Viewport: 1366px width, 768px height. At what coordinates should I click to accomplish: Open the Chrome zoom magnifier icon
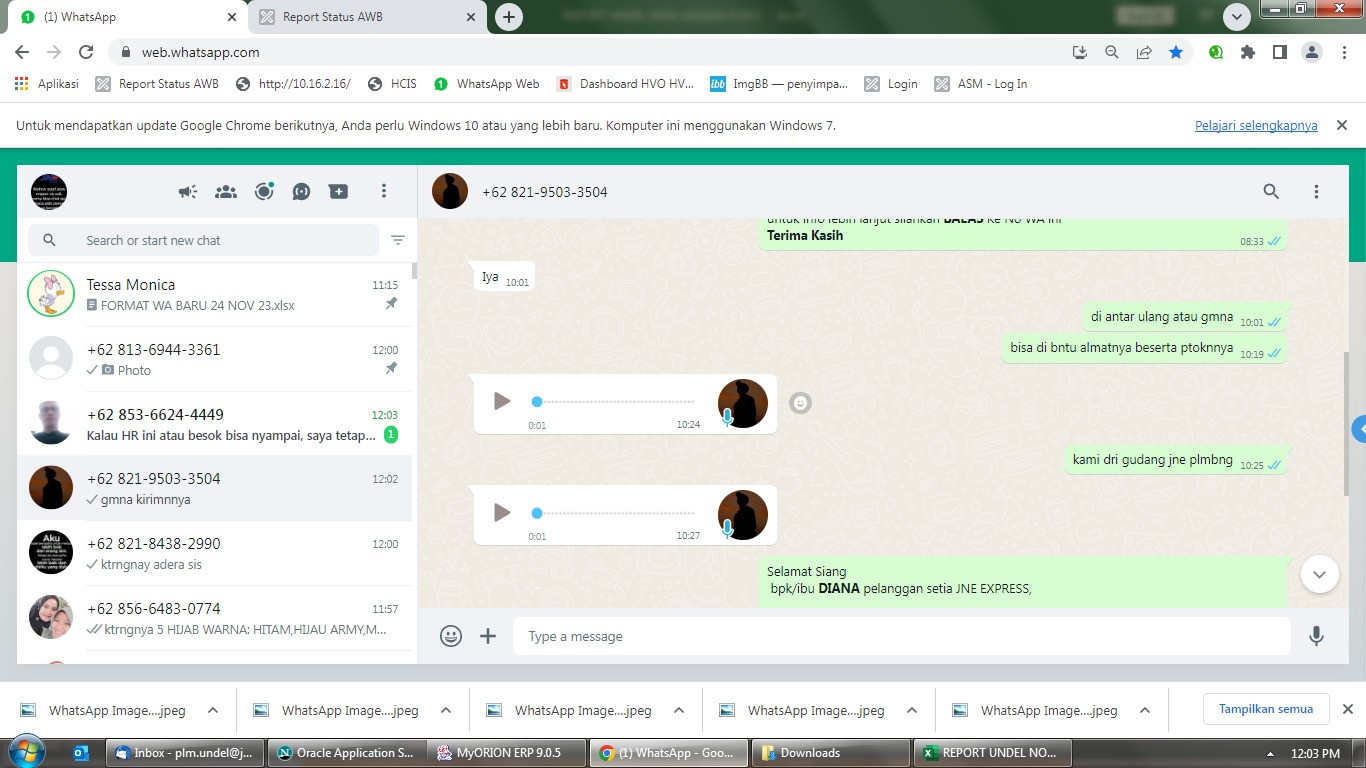[1111, 52]
